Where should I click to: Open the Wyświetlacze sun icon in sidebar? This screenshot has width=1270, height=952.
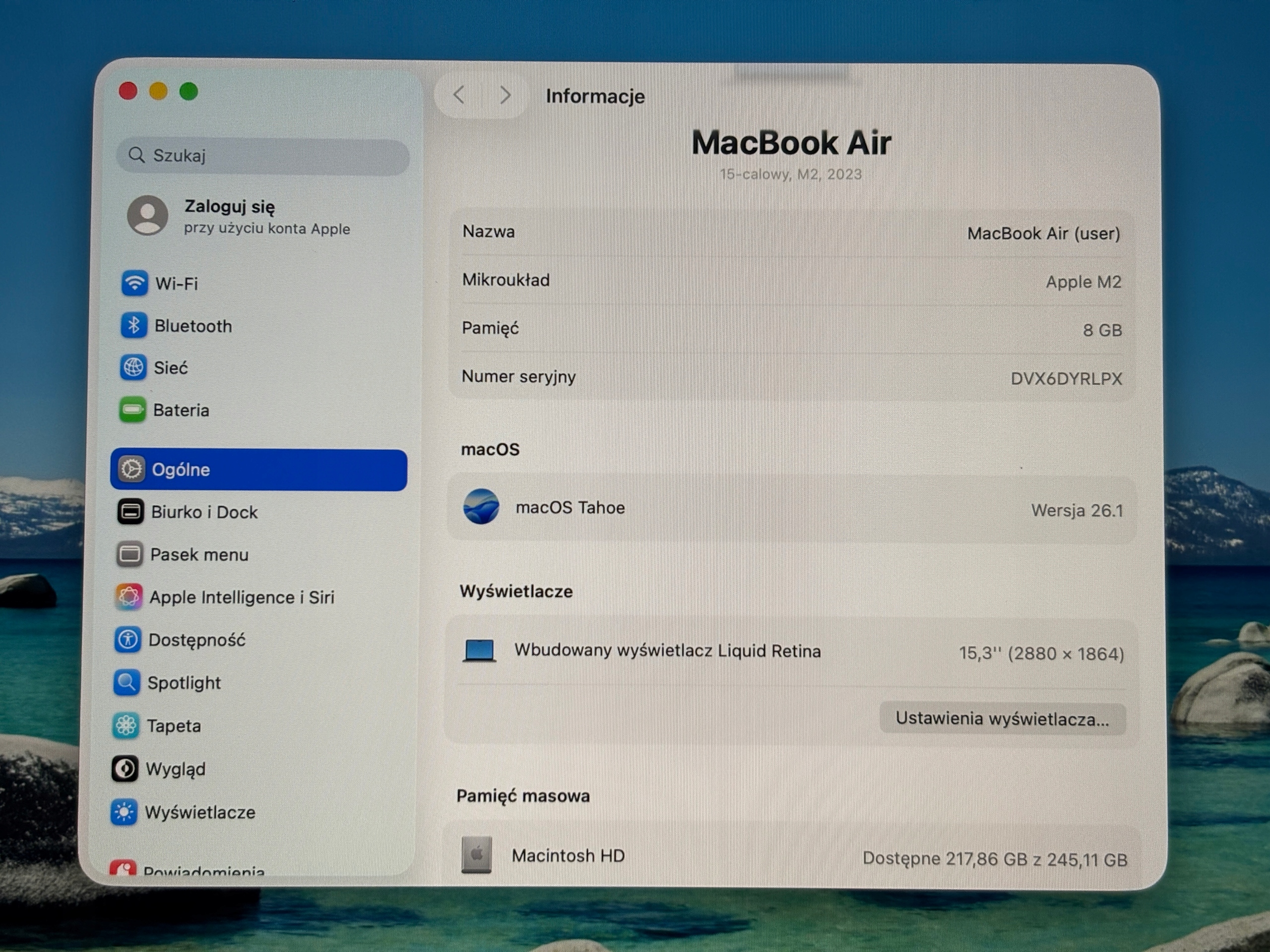pos(124,812)
